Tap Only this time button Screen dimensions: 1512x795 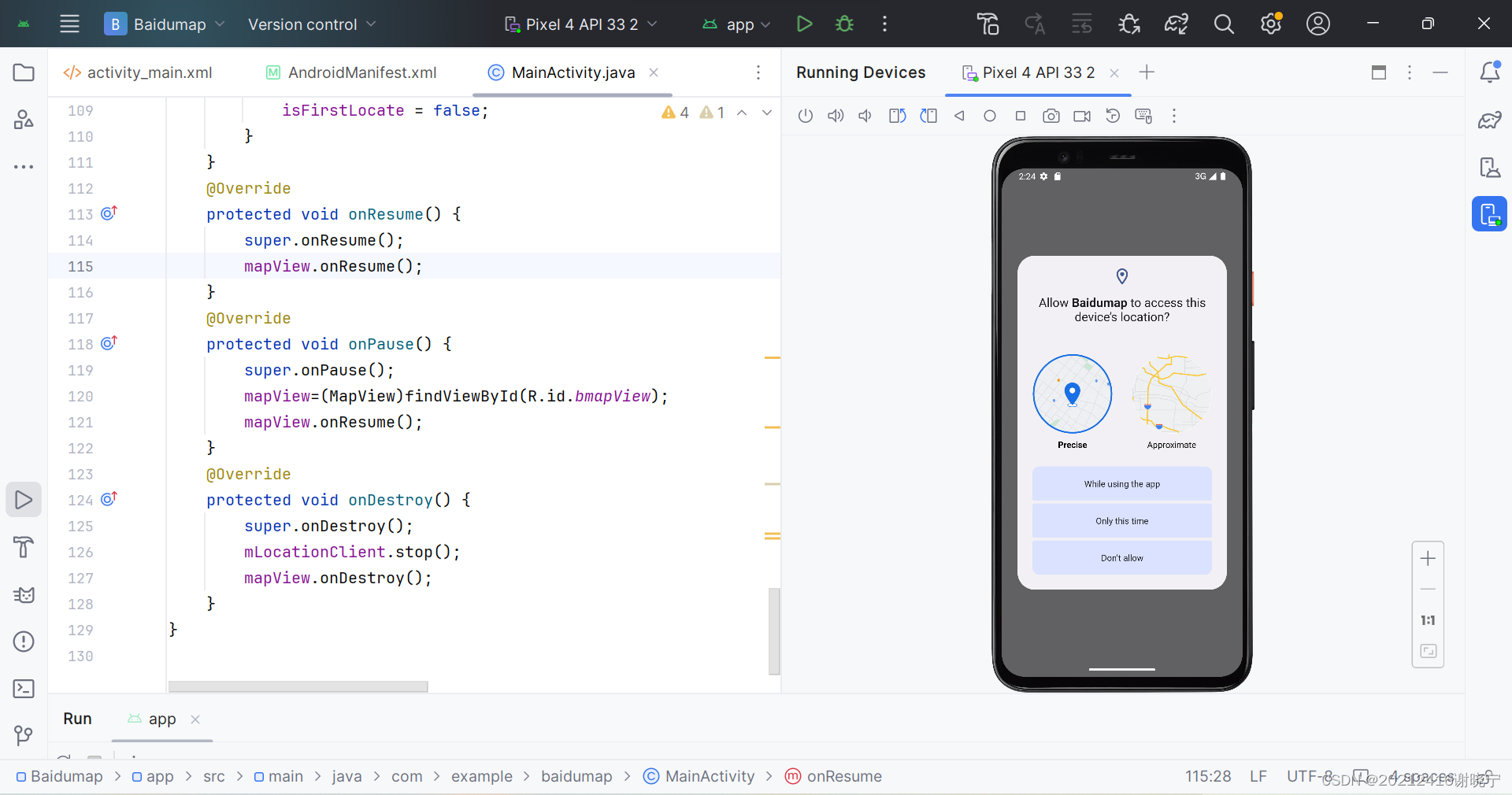pos(1121,521)
